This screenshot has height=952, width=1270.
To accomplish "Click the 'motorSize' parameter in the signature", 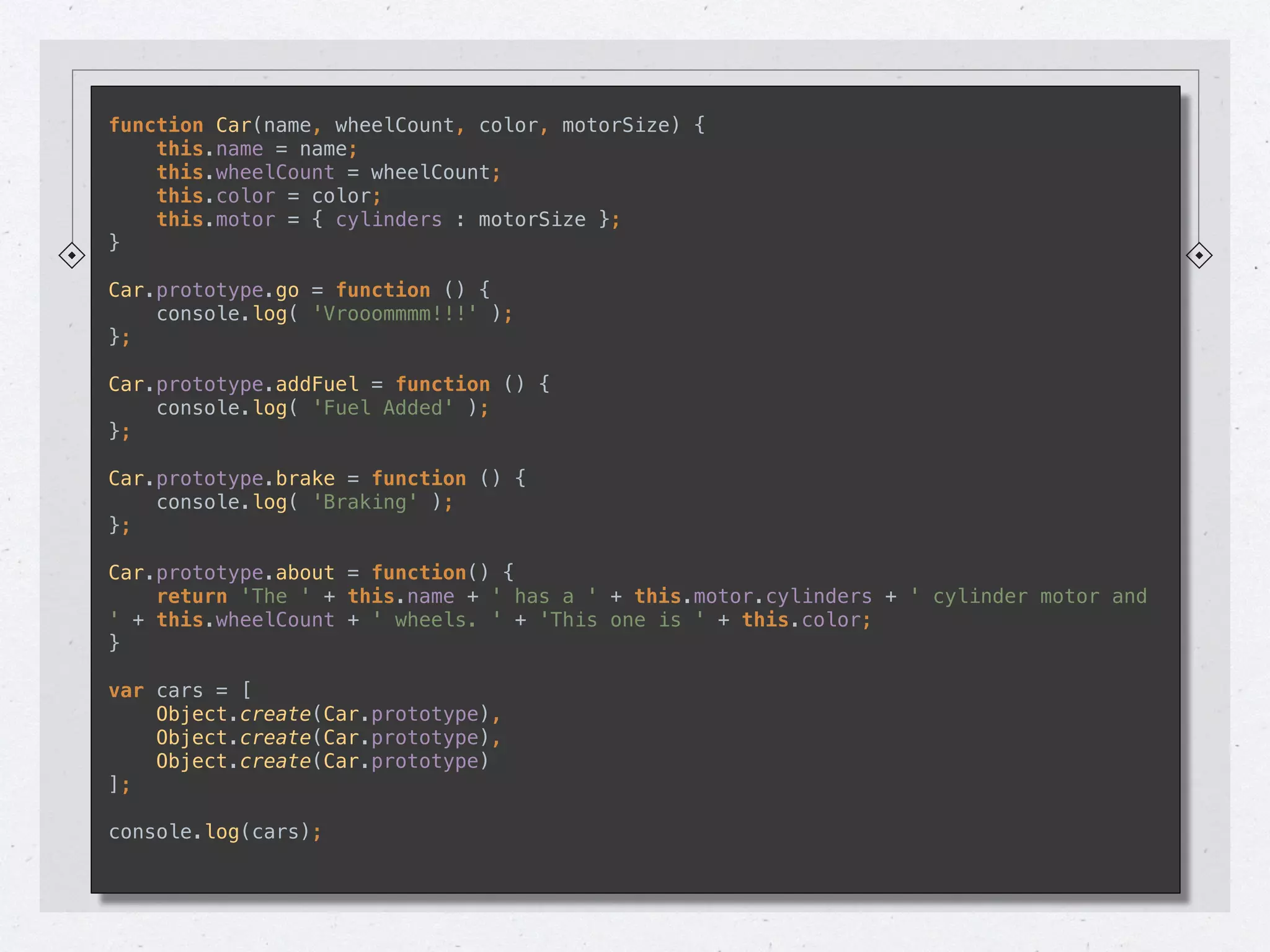I will (616, 125).
